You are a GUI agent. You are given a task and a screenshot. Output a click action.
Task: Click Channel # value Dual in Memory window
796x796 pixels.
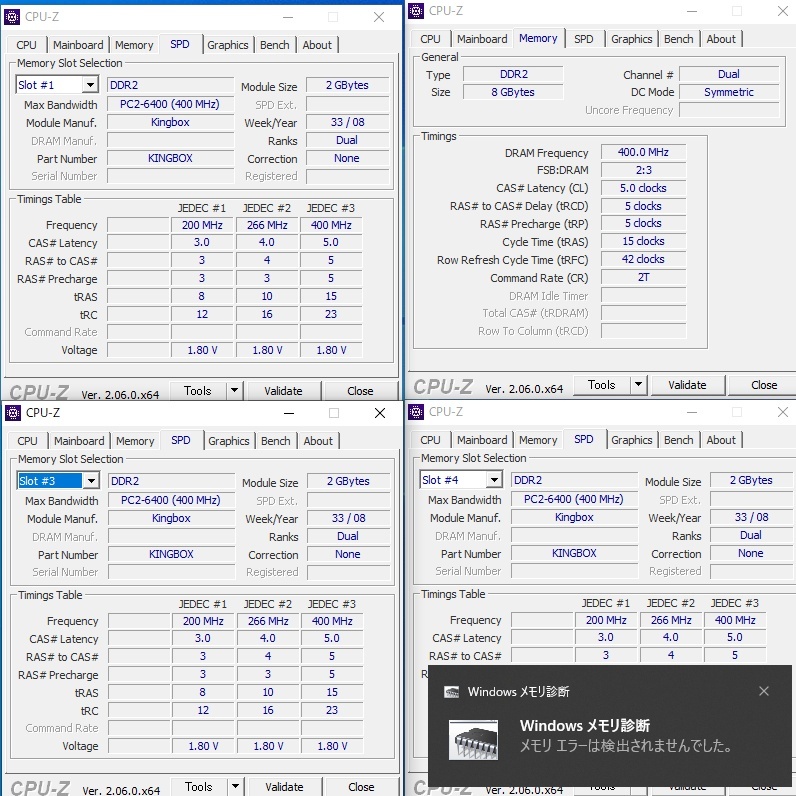[728, 74]
